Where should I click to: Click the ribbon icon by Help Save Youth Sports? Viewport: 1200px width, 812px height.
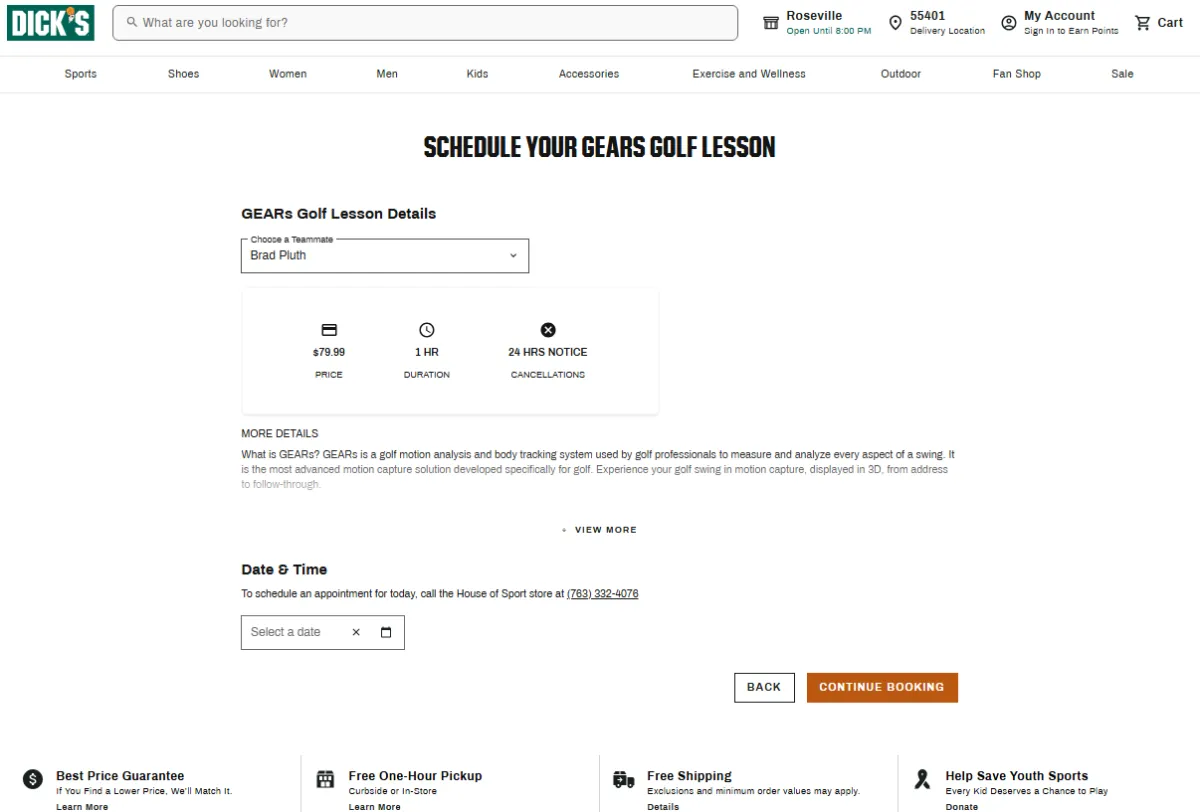(x=923, y=779)
